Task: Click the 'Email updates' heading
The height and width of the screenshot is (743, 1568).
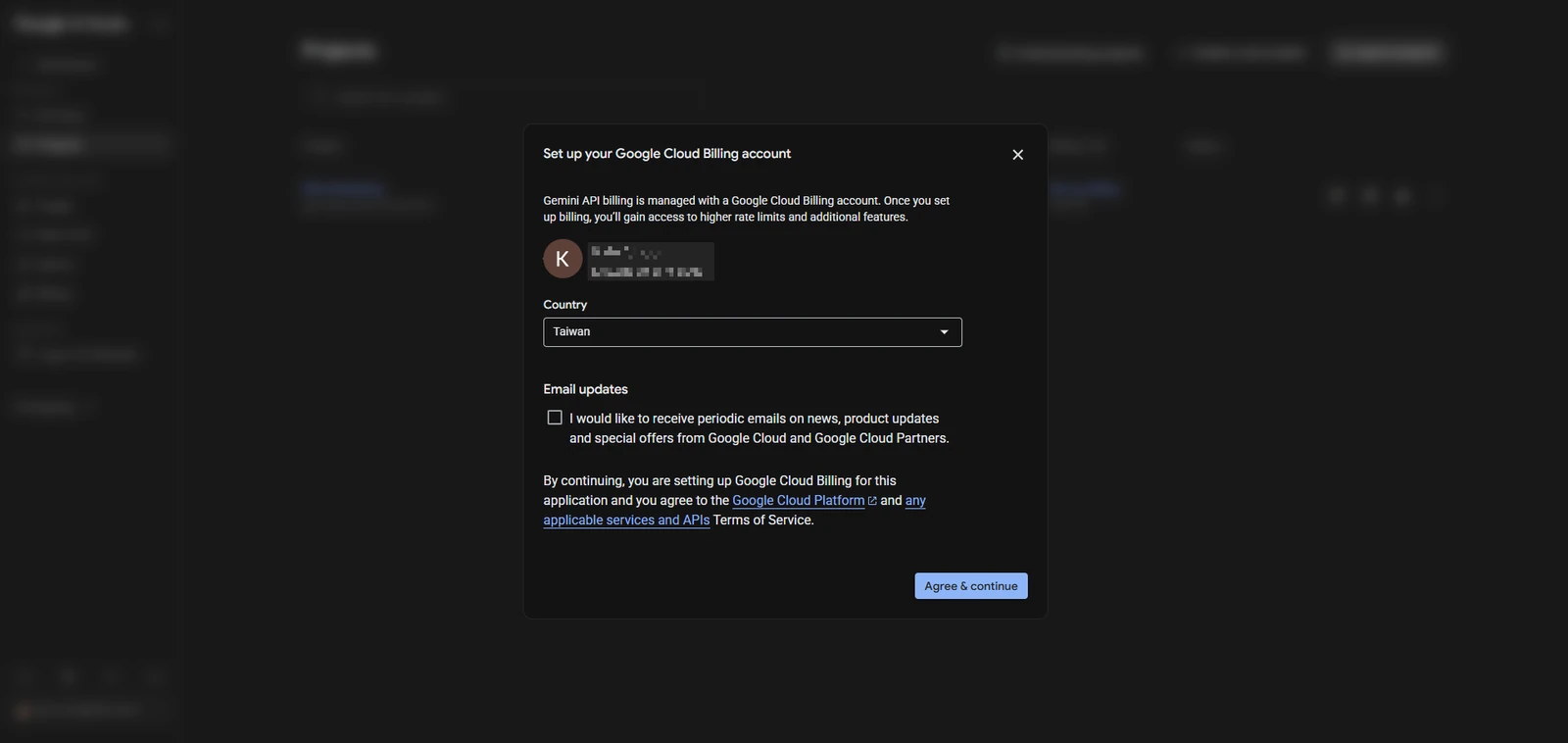Action: point(585,389)
